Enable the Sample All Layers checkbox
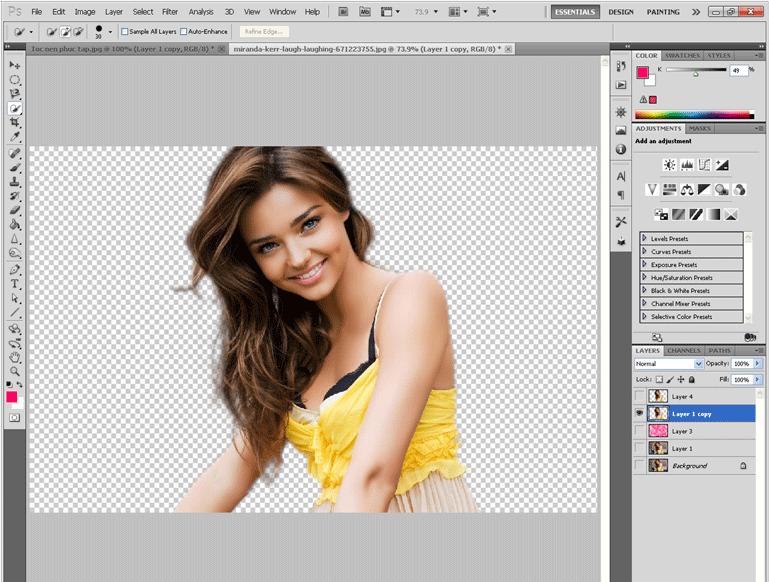769x582 pixels. coord(125,32)
